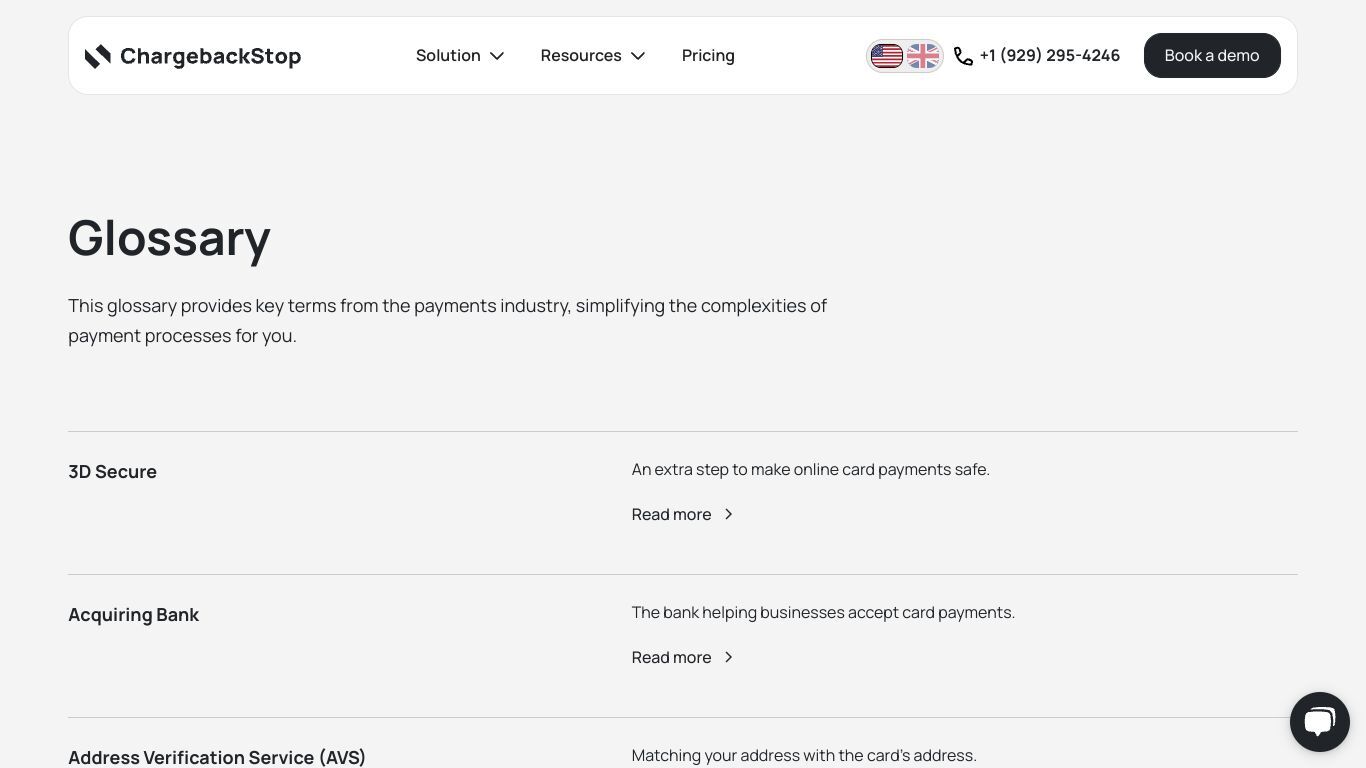Open the Resources menu label

(581, 56)
